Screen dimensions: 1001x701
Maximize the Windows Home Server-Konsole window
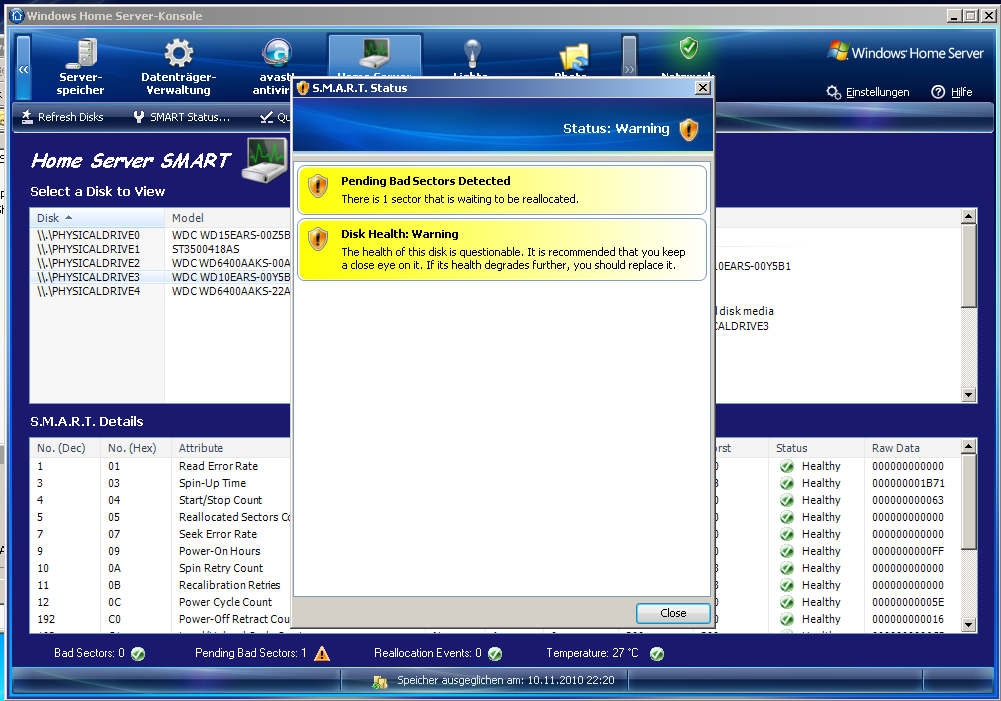click(970, 16)
